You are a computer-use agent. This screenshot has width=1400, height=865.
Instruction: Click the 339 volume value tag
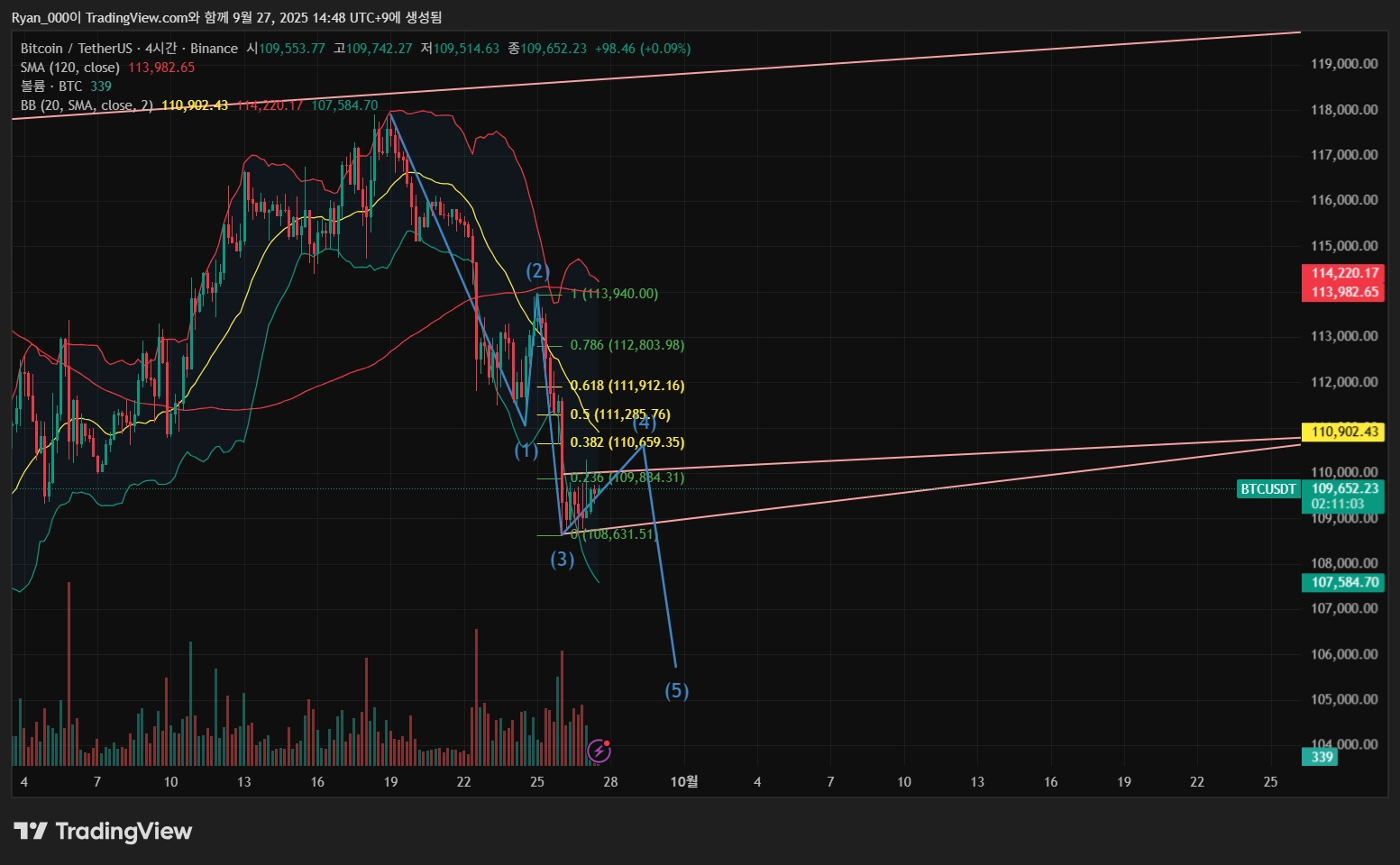pyautogui.click(x=1321, y=757)
